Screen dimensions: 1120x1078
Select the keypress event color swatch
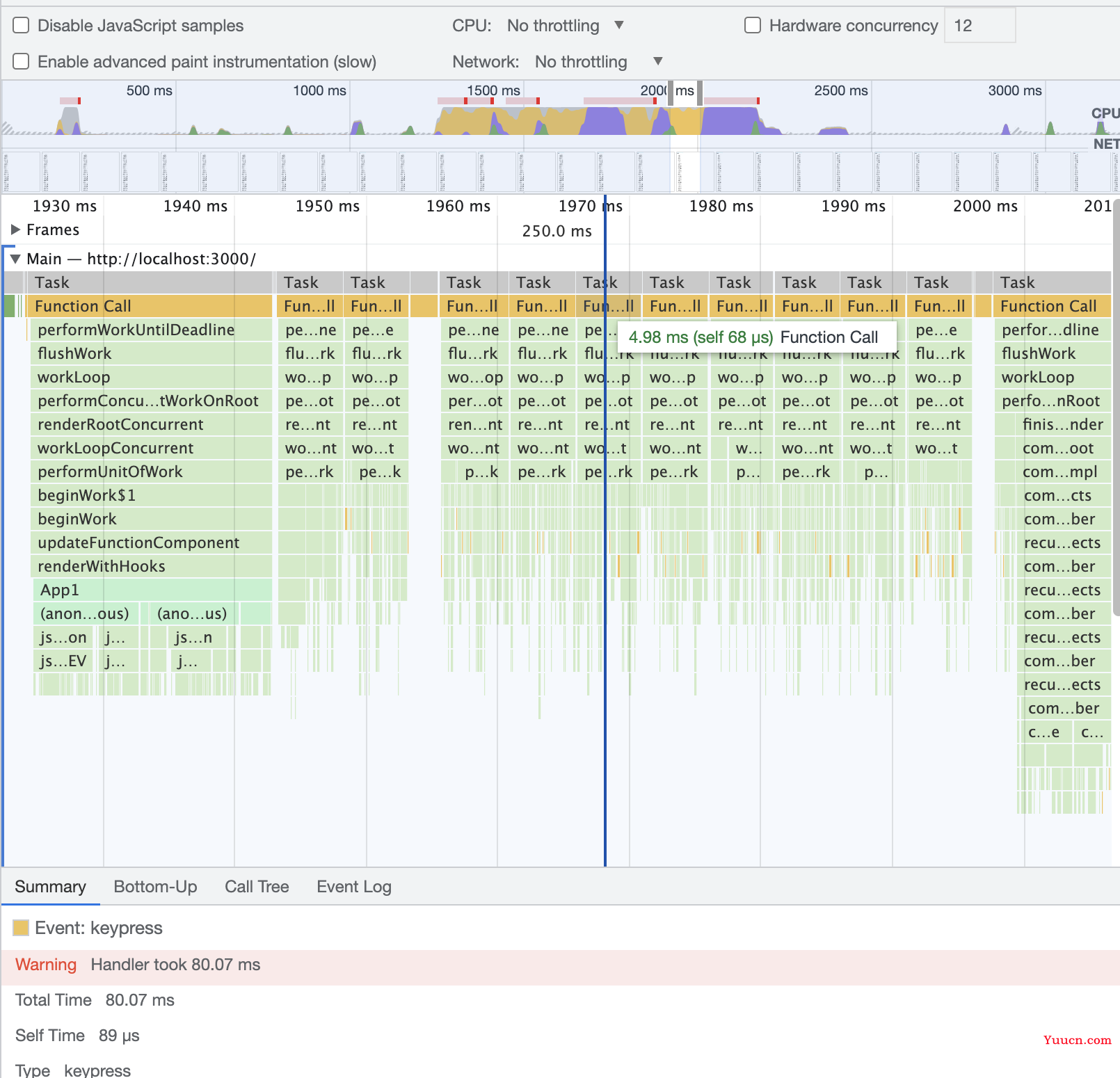pyautogui.click(x=21, y=928)
